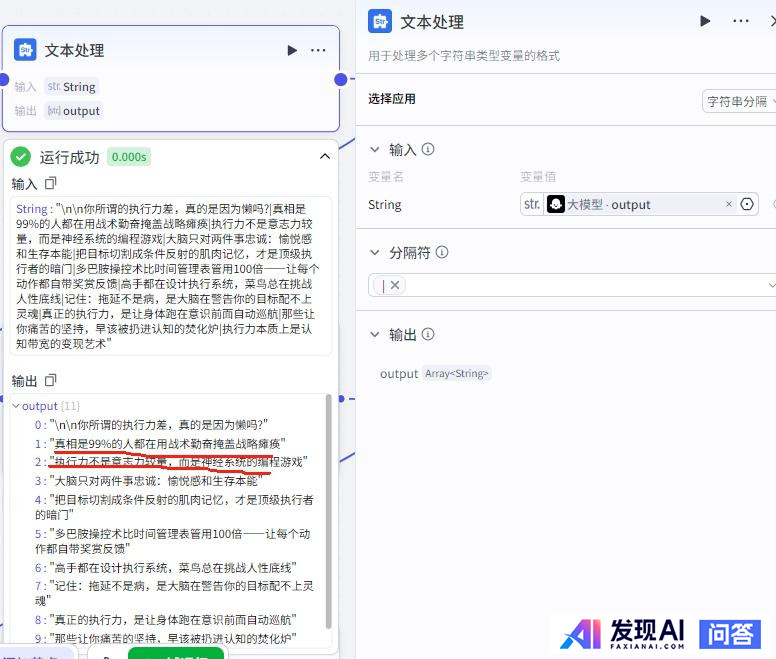Open the more options menu on the canvas node card

(318, 50)
